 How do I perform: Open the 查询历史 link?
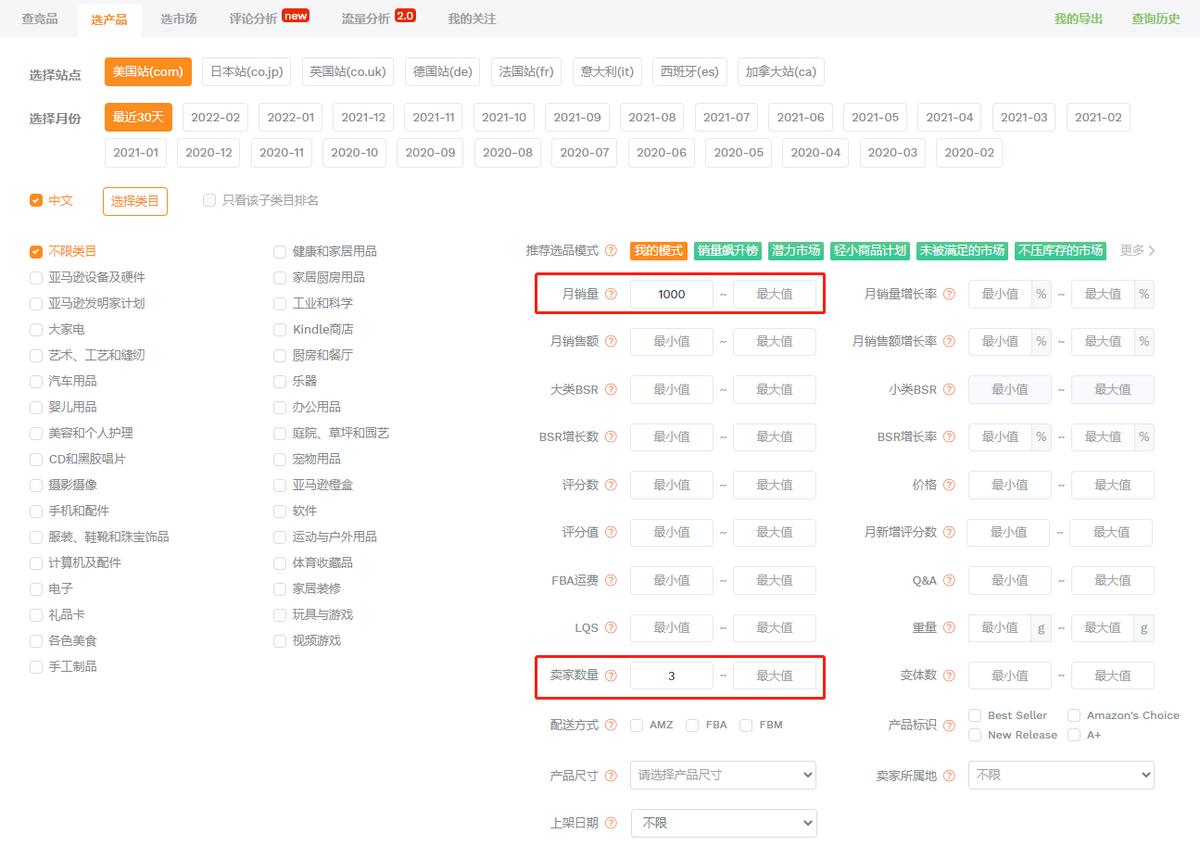(1155, 18)
